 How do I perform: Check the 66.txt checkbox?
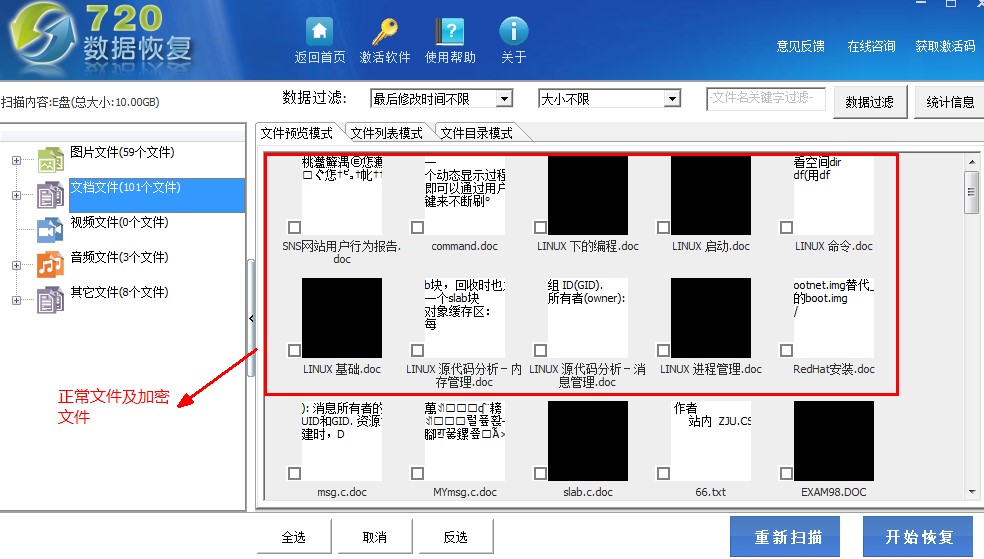click(x=663, y=473)
